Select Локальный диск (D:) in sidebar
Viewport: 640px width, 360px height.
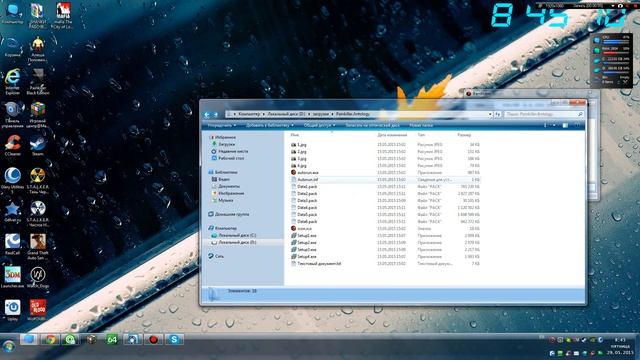237,242
